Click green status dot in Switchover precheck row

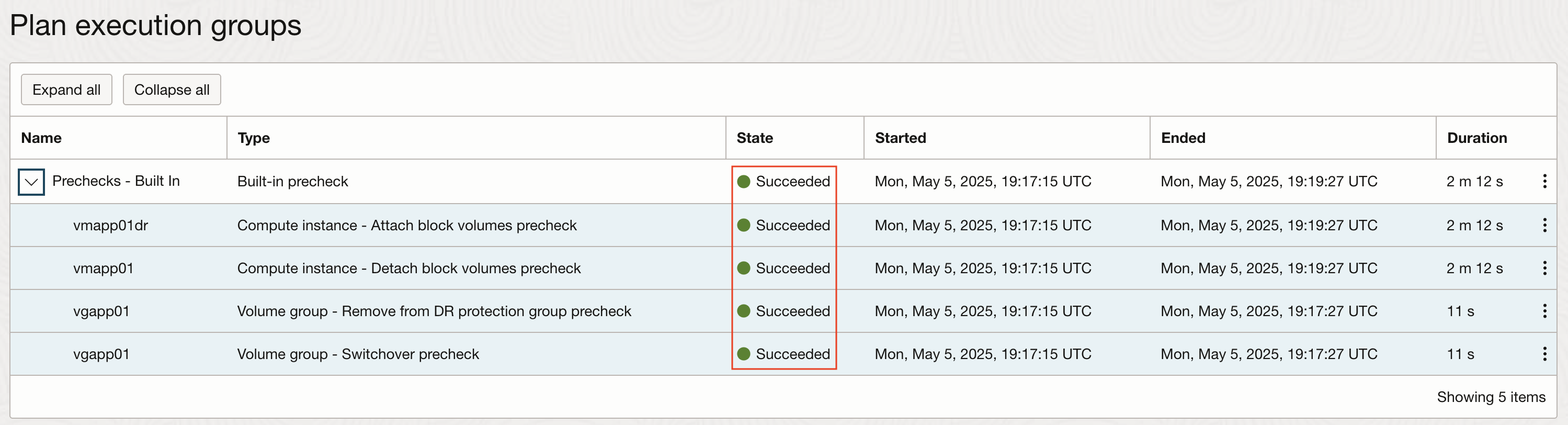[x=743, y=354]
